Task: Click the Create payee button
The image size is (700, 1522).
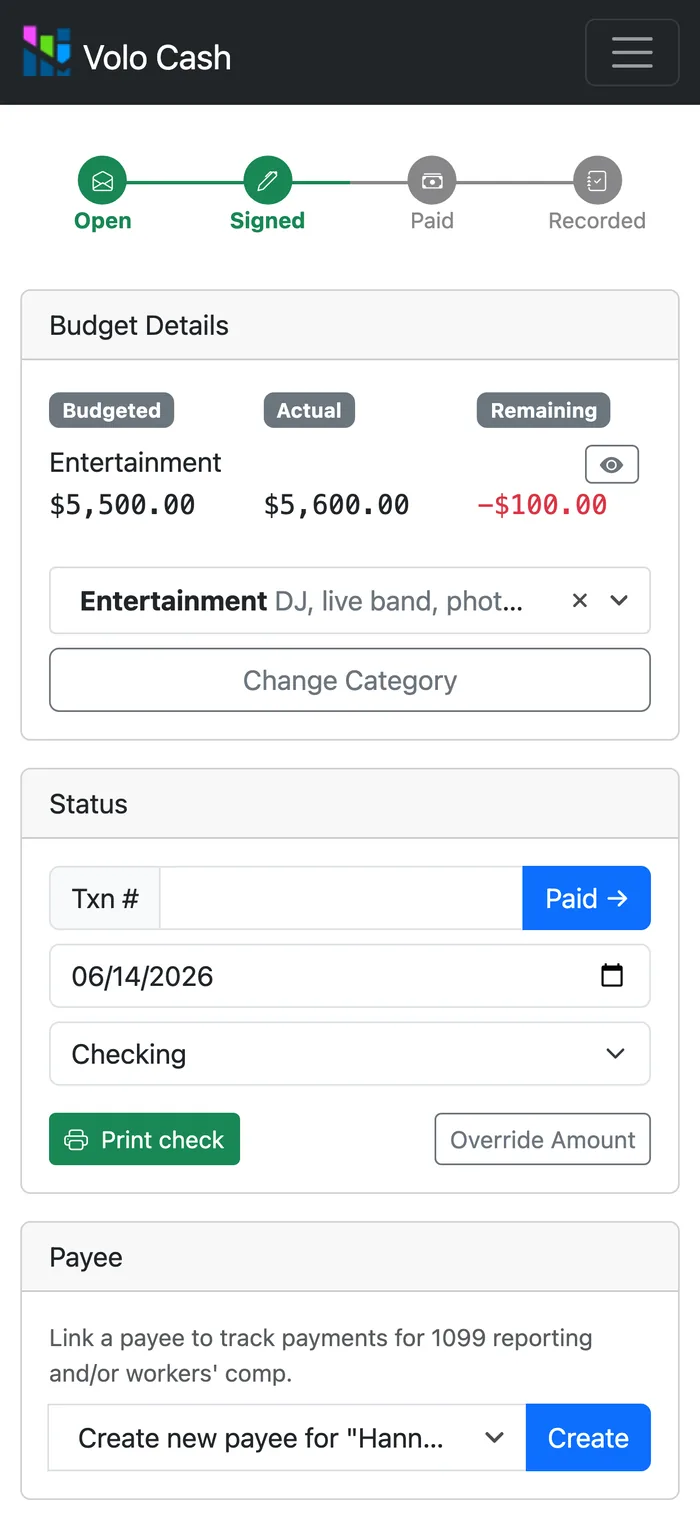Action: (x=588, y=1438)
